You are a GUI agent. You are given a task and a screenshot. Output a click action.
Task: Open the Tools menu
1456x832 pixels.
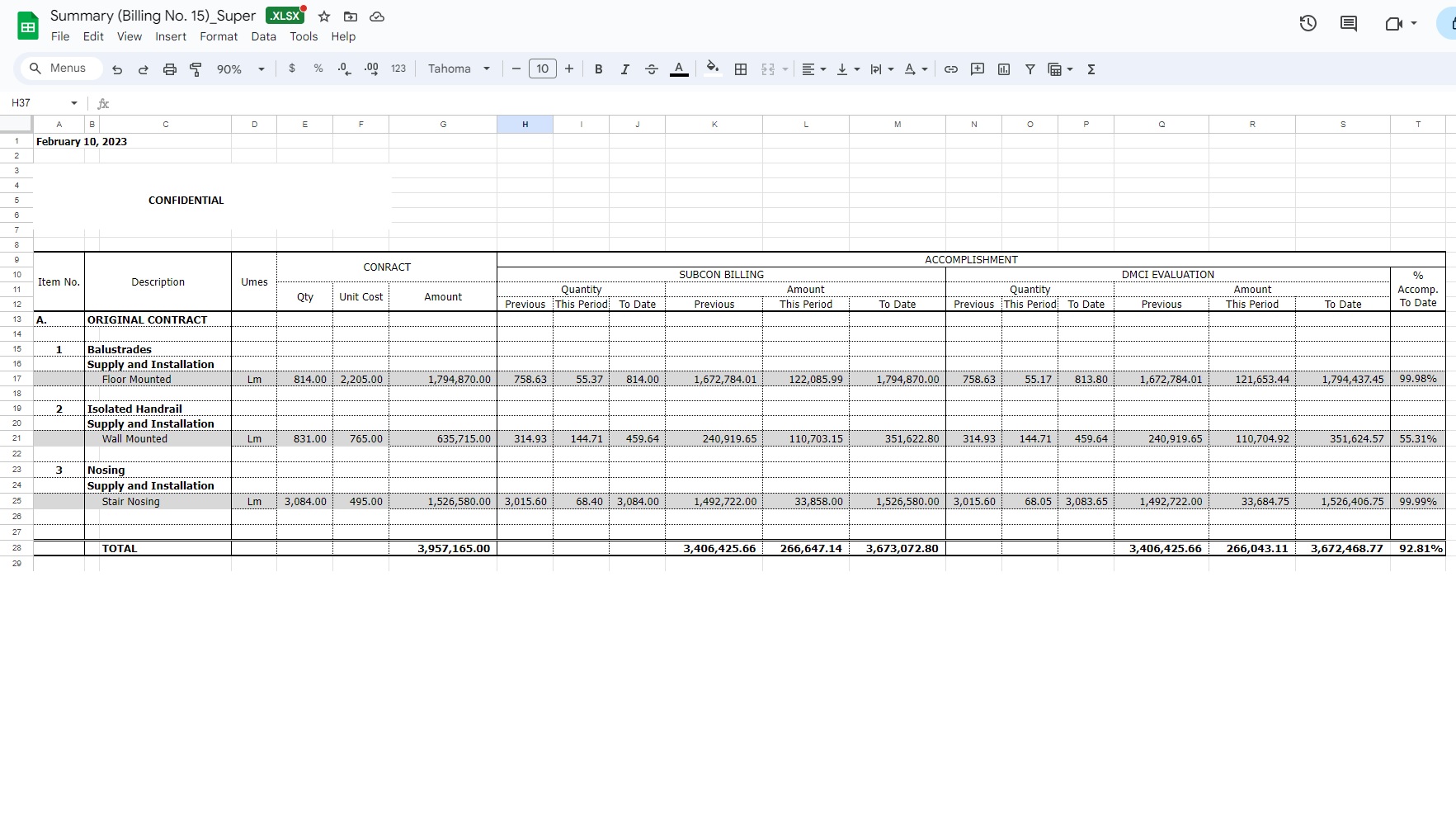304,36
